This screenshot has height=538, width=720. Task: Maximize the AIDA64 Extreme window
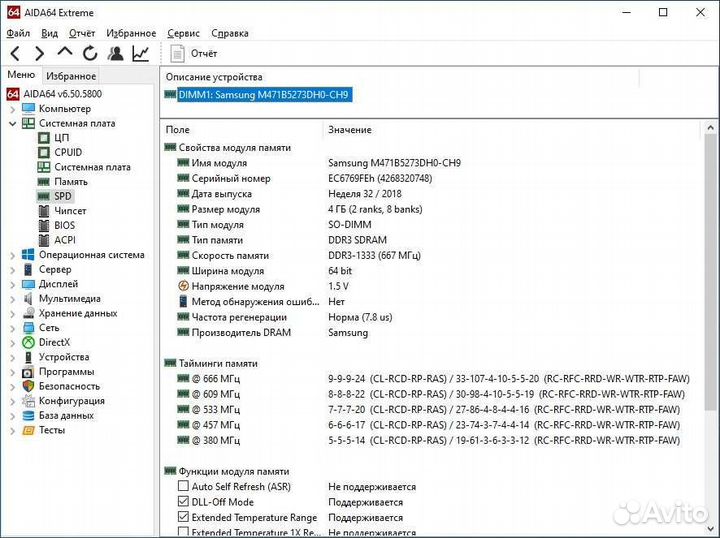(x=663, y=12)
